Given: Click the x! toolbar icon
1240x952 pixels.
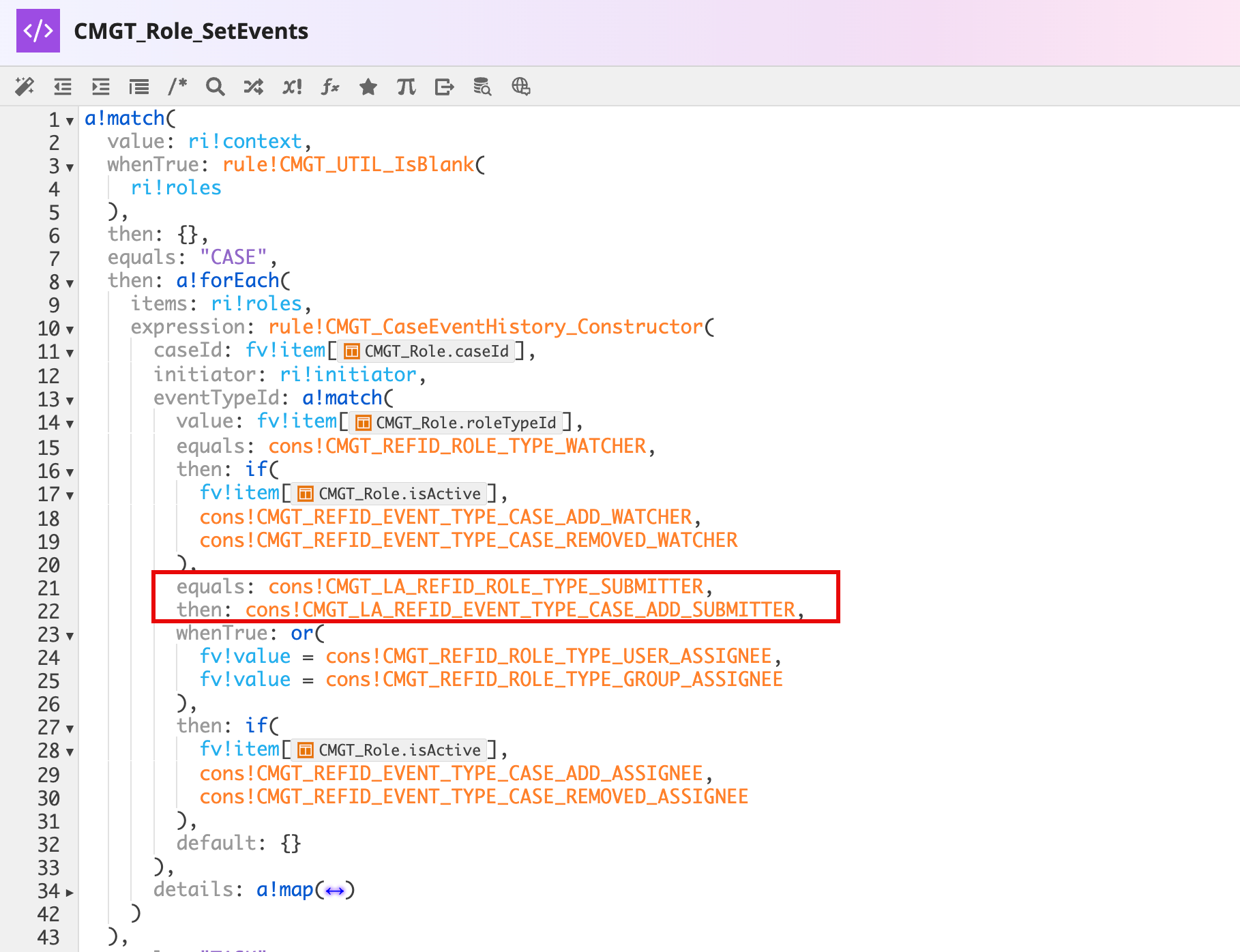Looking at the screenshot, I should coord(292,87).
